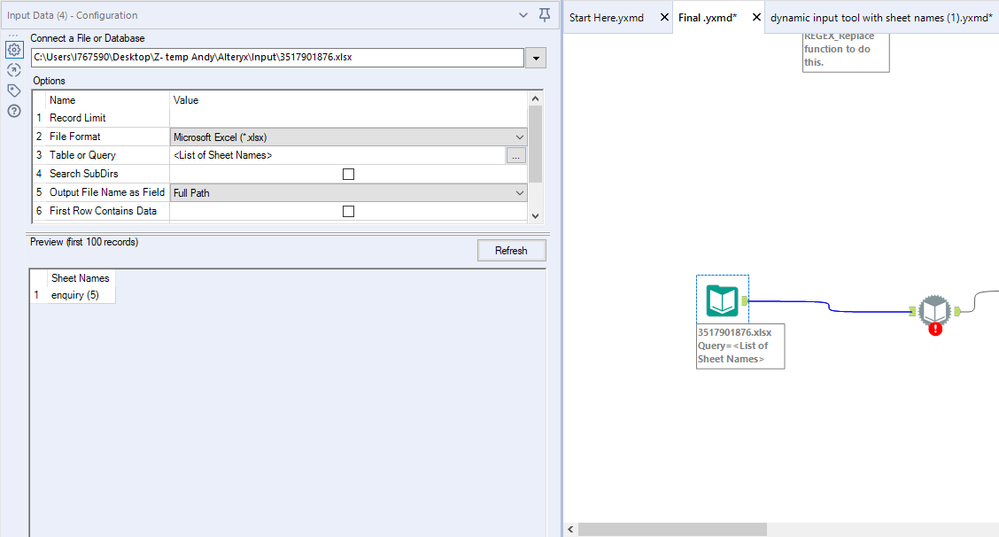Open the Help question mark icon

[x=14, y=111]
